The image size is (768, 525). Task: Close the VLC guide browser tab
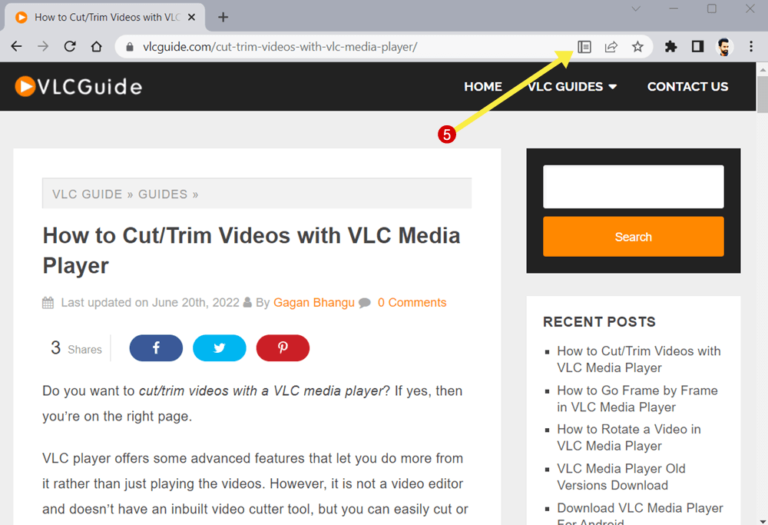point(192,17)
